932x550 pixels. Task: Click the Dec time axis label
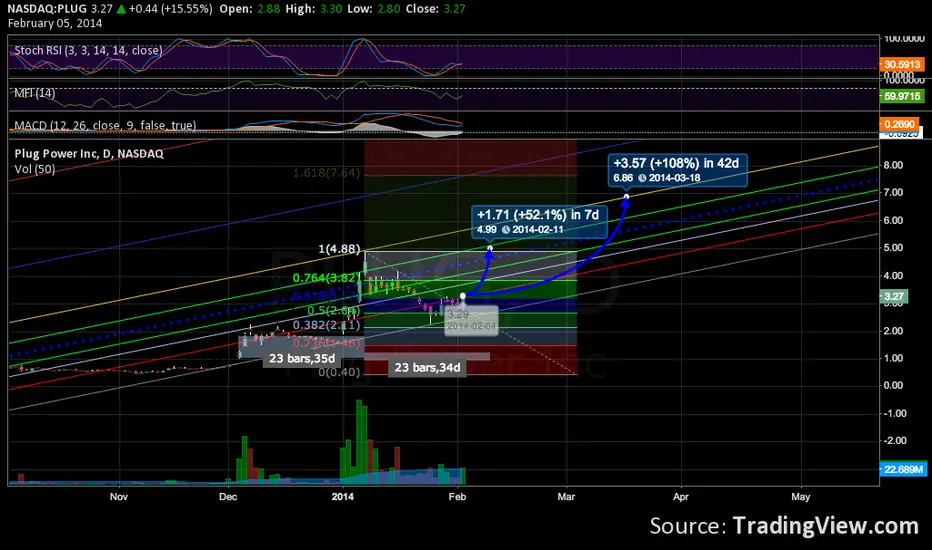tap(228, 496)
